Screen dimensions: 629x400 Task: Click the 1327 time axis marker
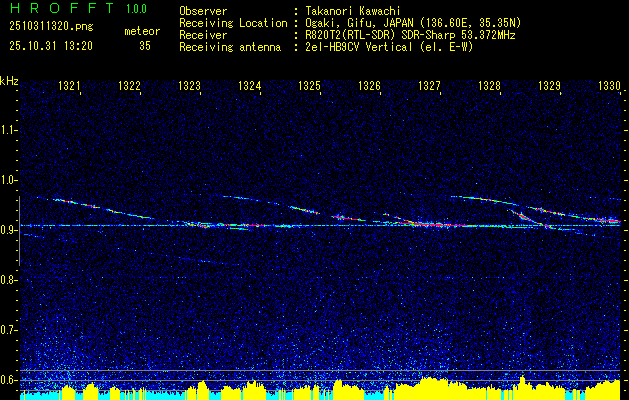click(x=430, y=85)
